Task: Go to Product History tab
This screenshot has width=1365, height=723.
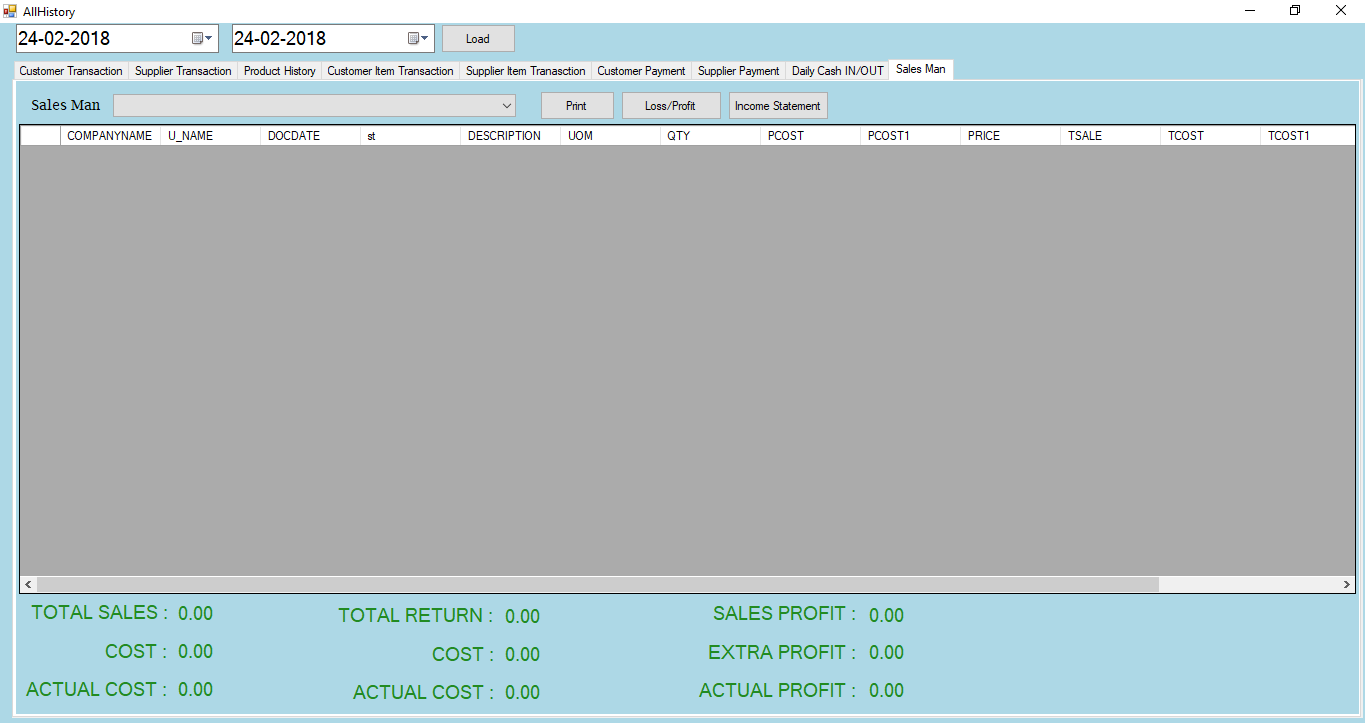Action: (279, 71)
